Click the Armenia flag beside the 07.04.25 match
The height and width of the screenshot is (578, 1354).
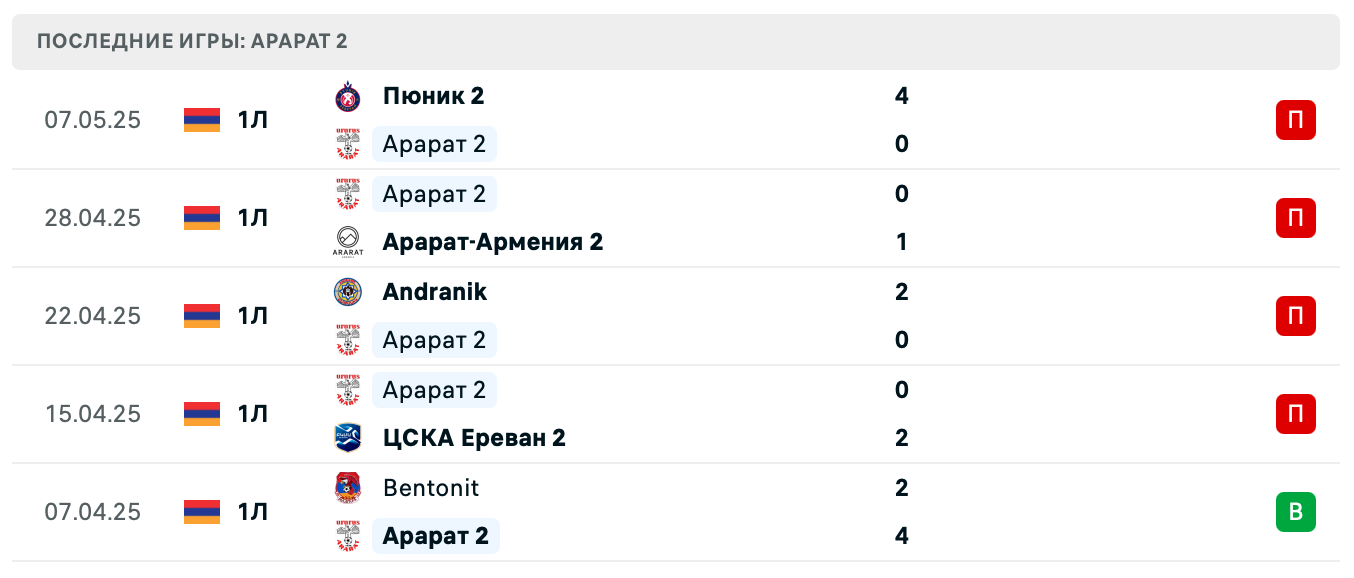click(200, 512)
